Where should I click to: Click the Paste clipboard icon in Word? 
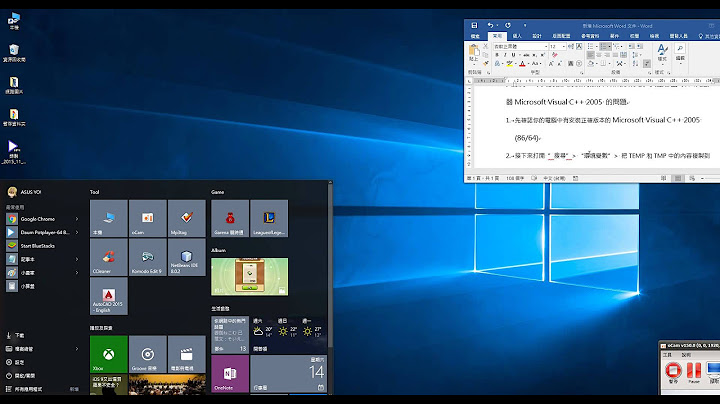474,50
